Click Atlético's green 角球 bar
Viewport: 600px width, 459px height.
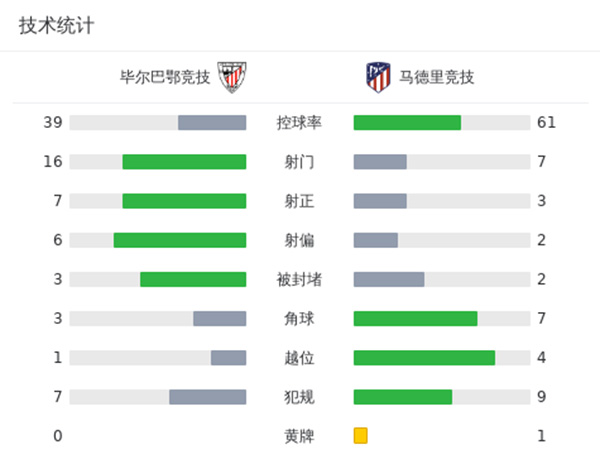(415, 319)
